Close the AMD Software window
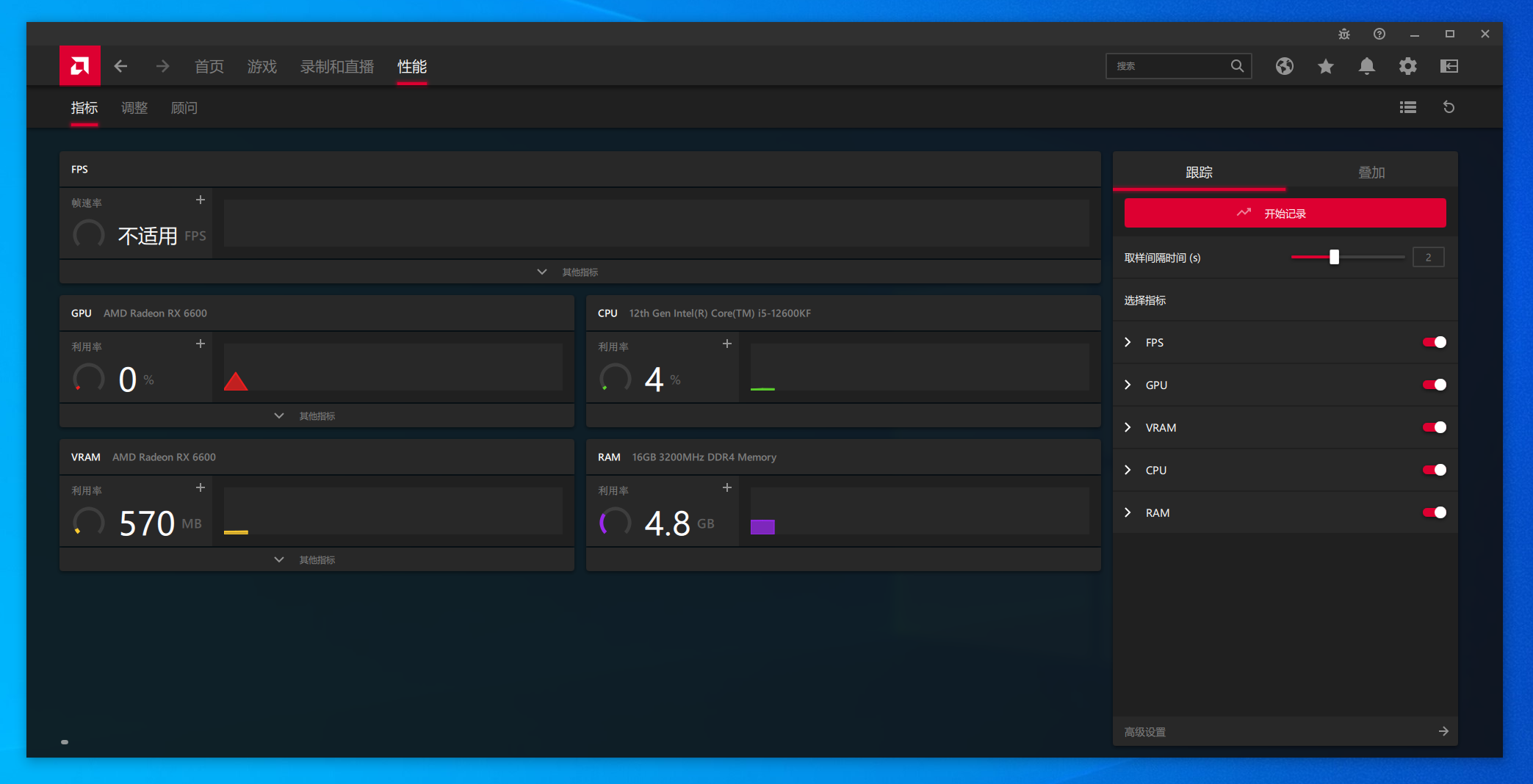 coord(1485,34)
